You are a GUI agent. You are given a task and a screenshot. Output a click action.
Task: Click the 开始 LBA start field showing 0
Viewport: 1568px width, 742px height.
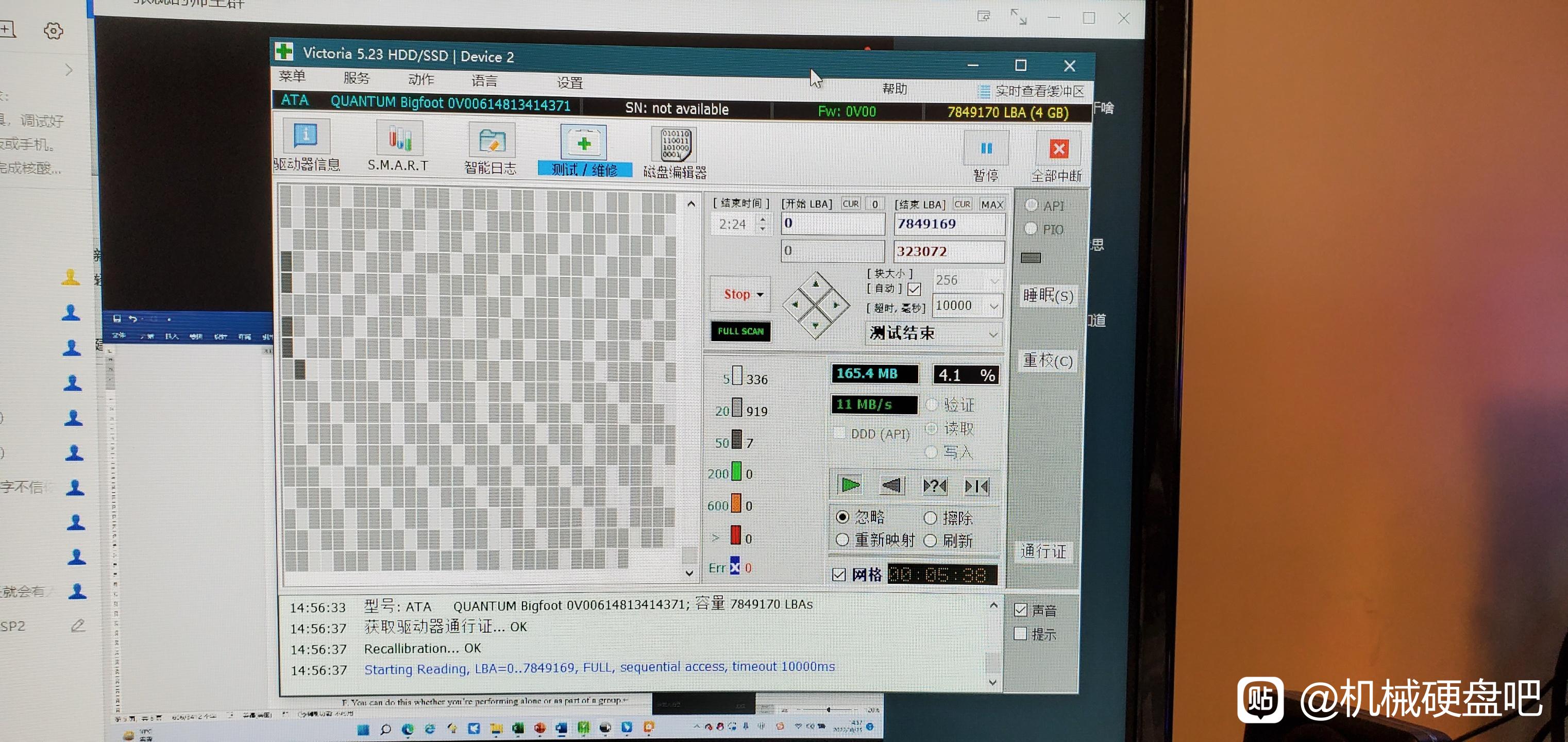[833, 224]
